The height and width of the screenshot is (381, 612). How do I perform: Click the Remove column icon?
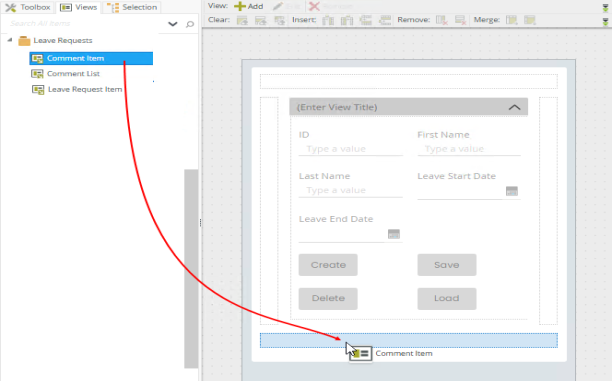[441, 20]
